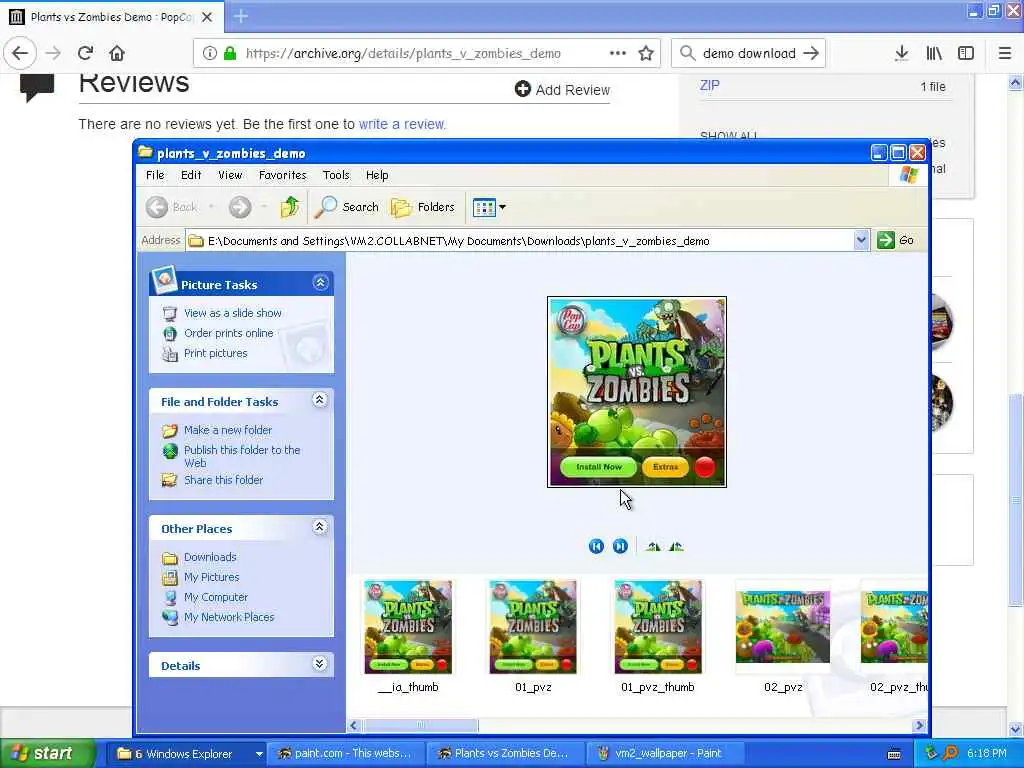Open the File menu in Explorer
The width and height of the screenshot is (1024, 768).
(155, 175)
